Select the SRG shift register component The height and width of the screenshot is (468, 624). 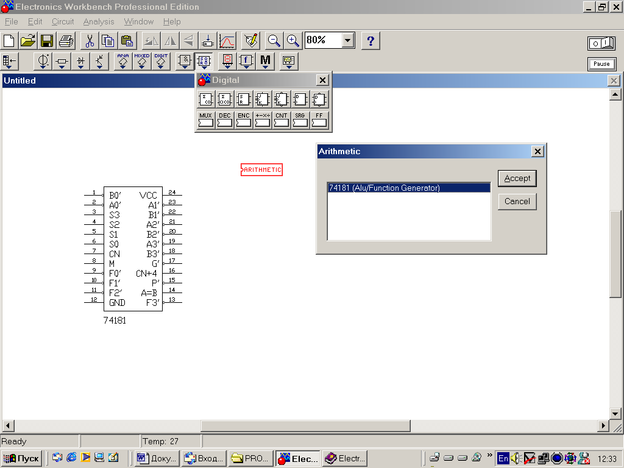[300, 120]
